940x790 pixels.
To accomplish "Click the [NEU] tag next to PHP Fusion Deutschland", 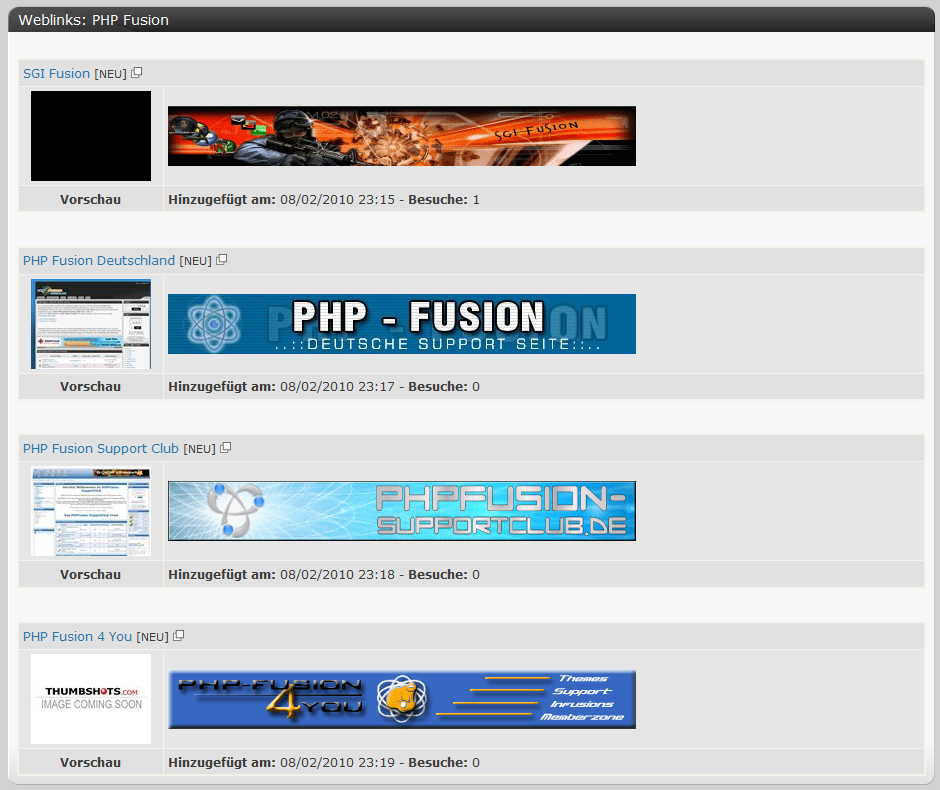I will point(195,261).
